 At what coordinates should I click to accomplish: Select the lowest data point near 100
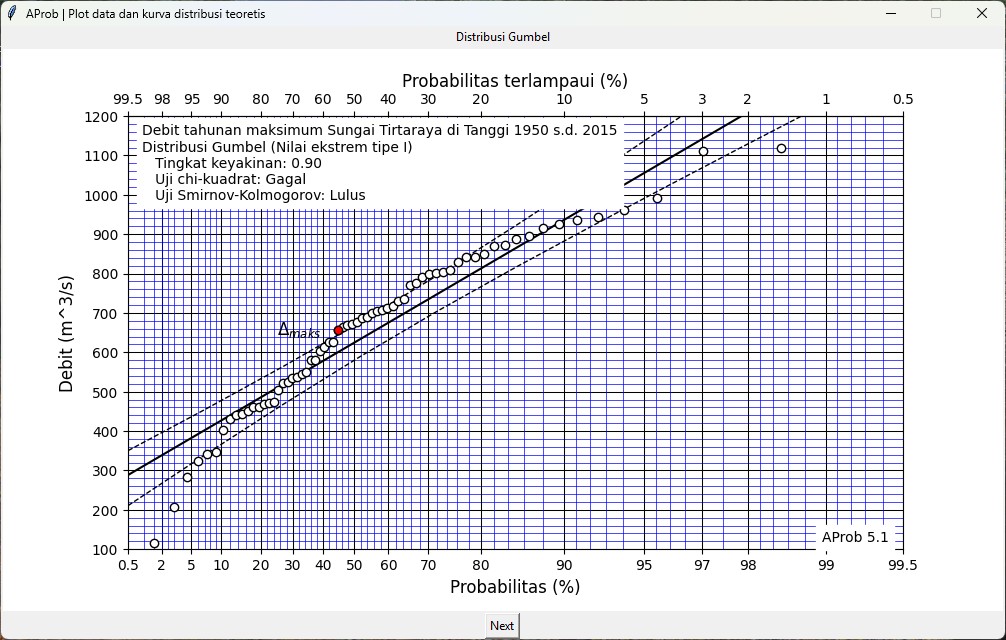pyautogui.click(x=154, y=543)
